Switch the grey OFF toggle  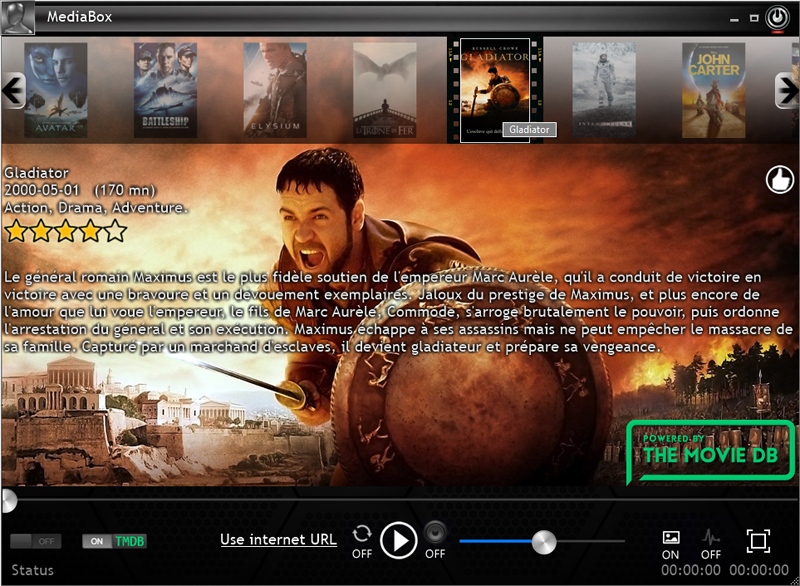point(36,541)
